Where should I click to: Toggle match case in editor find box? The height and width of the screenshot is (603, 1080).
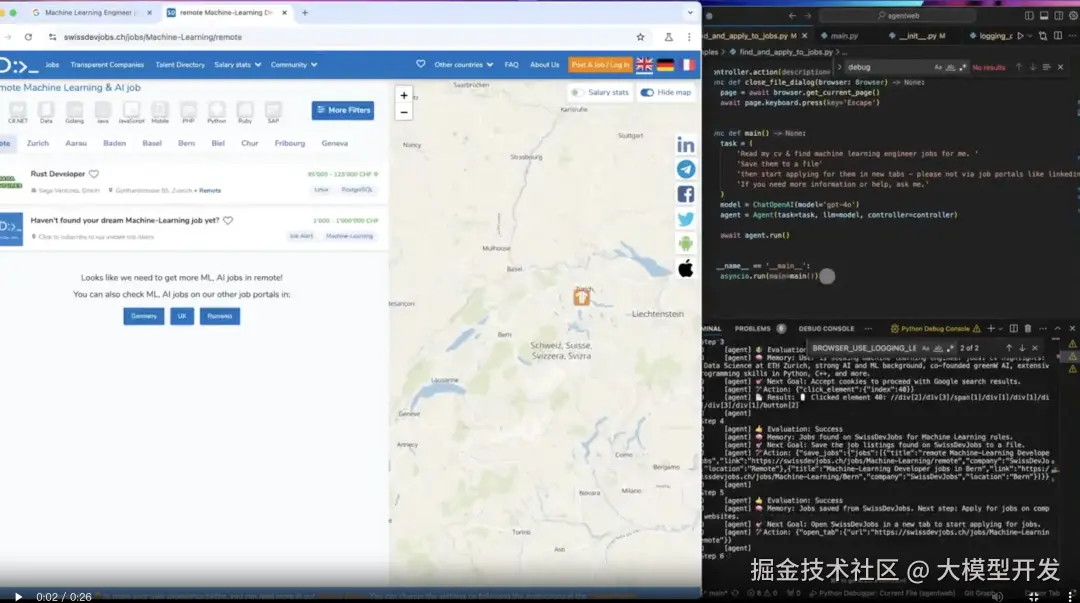pyautogui.click(x=938, y=68)
